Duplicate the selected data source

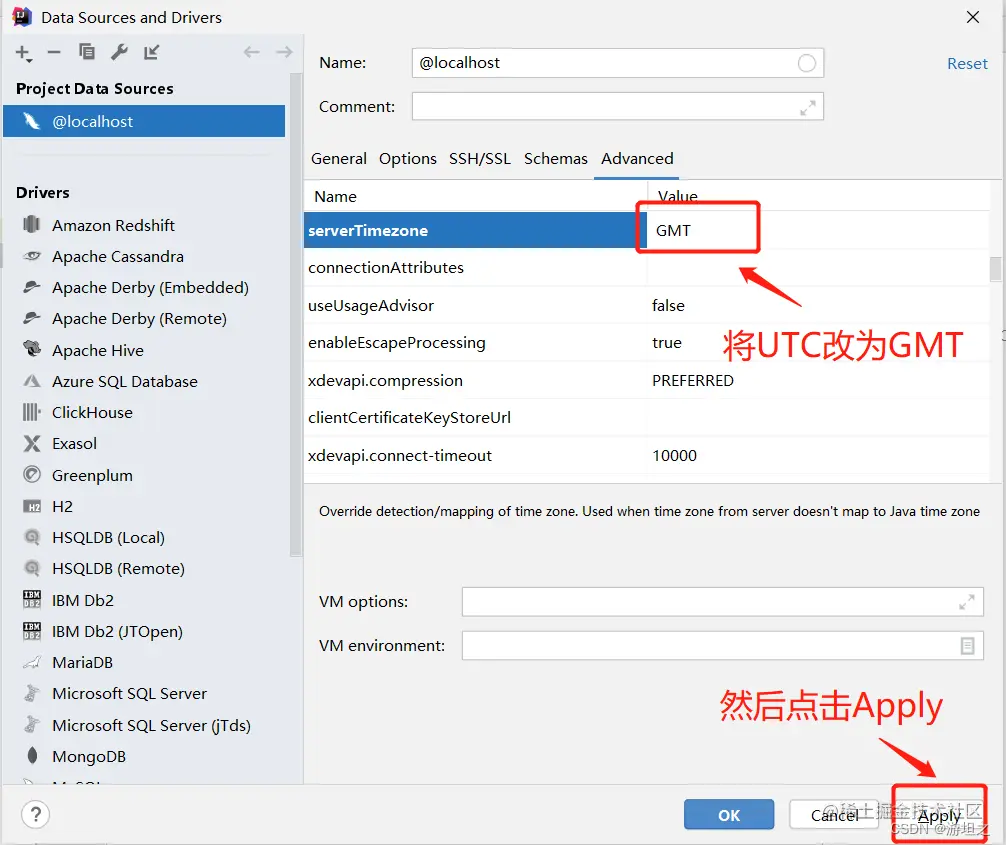coord(87,51)
